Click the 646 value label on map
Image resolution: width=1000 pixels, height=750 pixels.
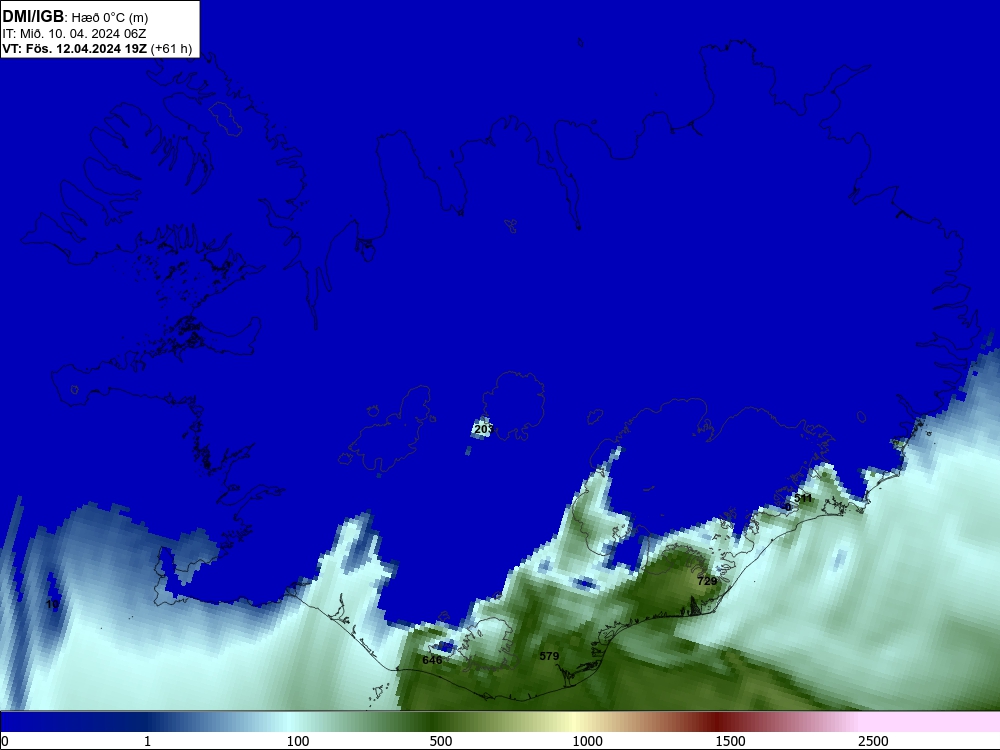pyautogui.click(x=432, y=660)
